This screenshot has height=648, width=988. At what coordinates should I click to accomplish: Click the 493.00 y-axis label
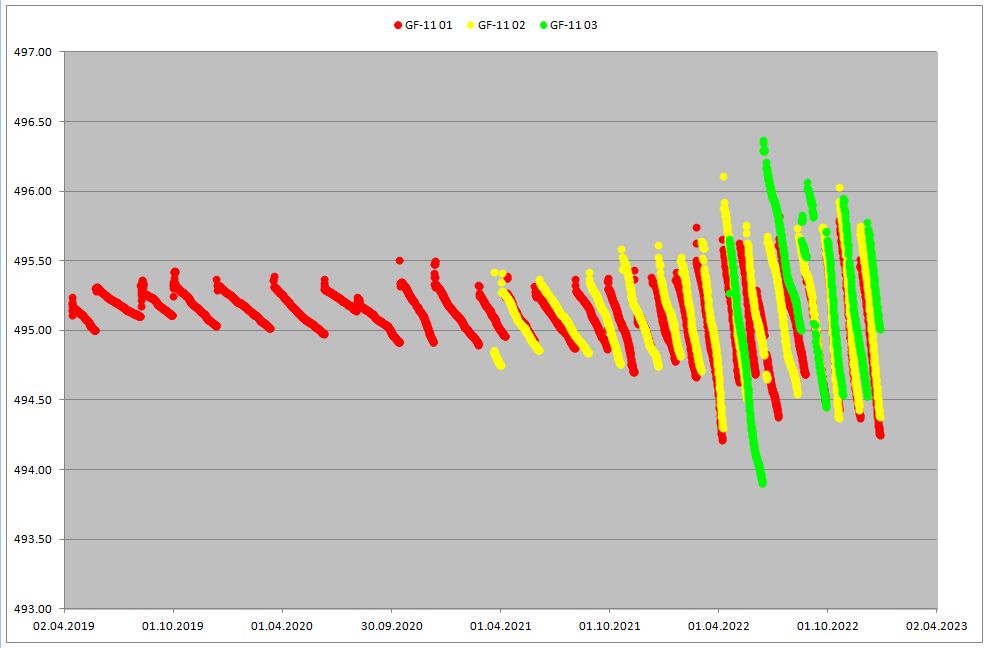pos(36,609)
